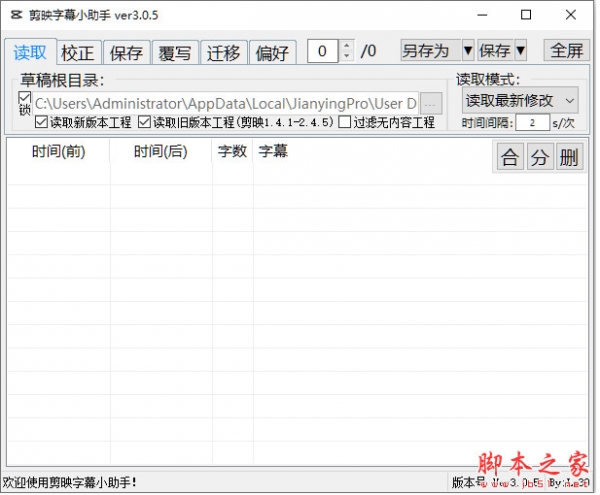Click the 字幕 column header
The image size is (600, 495).
[274, 152]
